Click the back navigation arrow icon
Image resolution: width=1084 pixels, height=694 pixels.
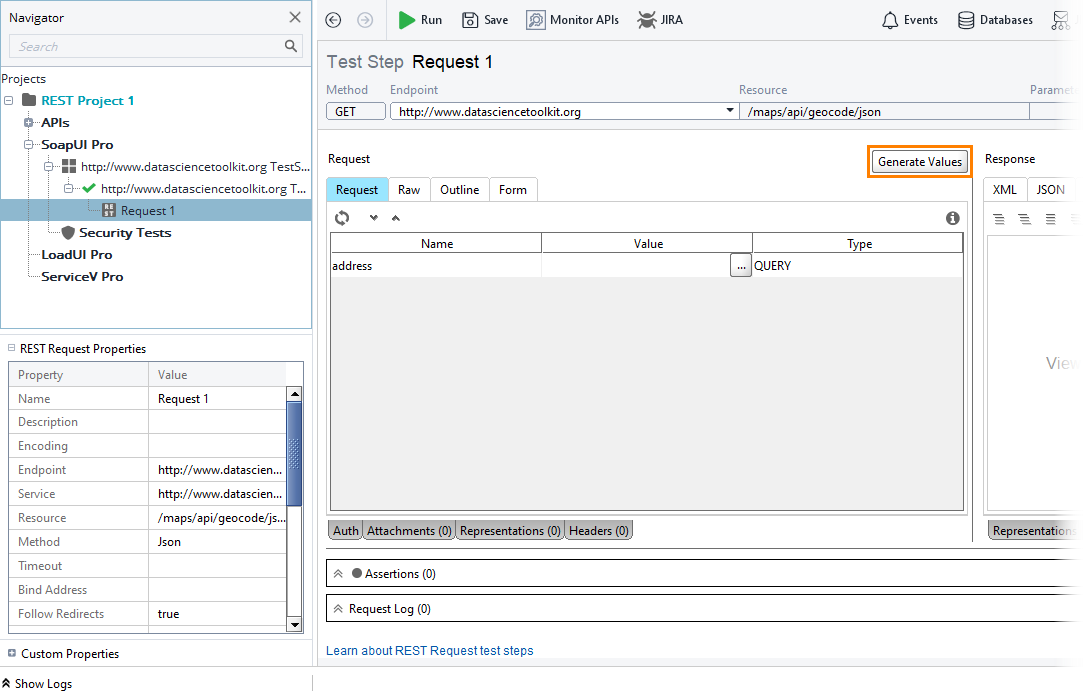pyautogui.click(x=333, y=20)
